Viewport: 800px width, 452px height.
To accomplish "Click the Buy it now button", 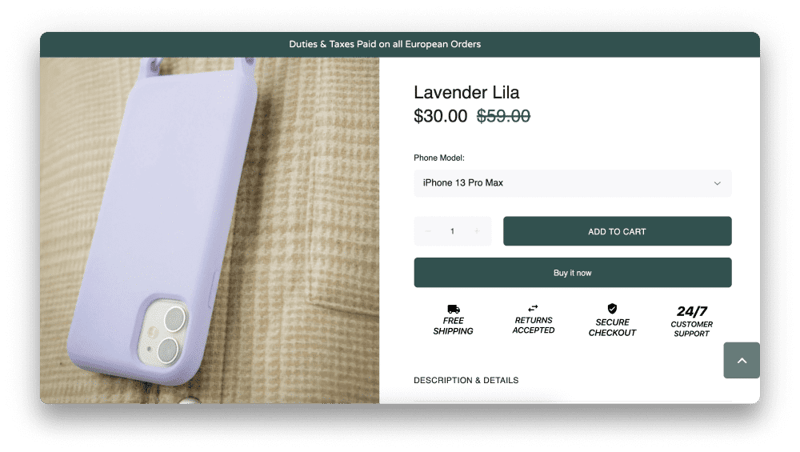I will (x=572, y=272).
